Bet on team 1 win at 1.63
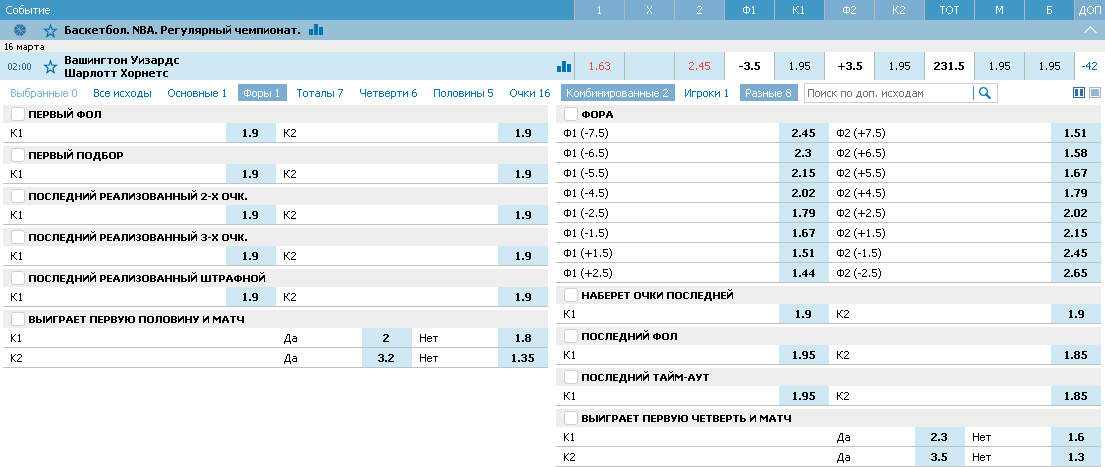The image size is (1105, 467). tap(600, 66)
